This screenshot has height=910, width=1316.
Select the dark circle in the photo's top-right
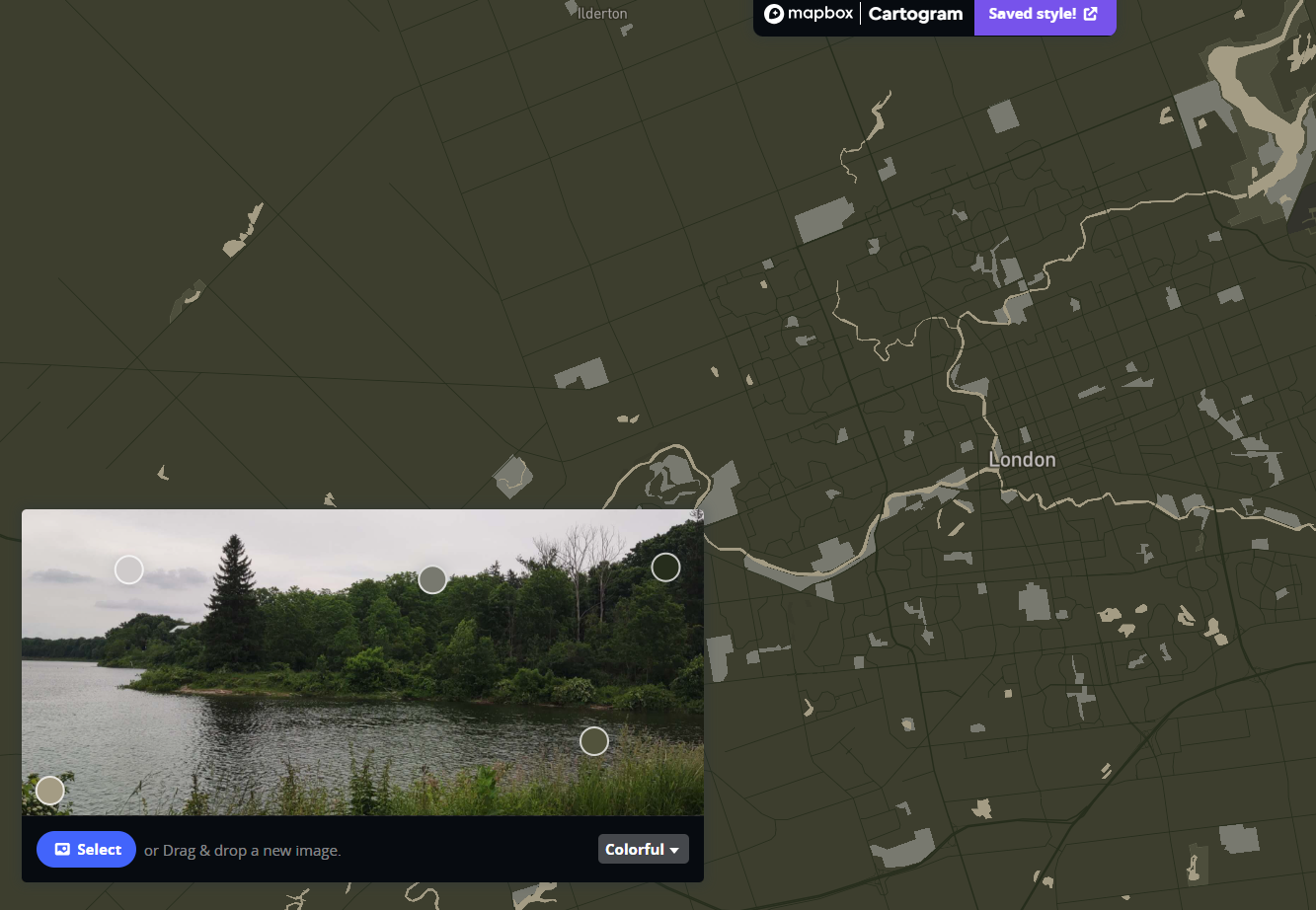point(665,567)
